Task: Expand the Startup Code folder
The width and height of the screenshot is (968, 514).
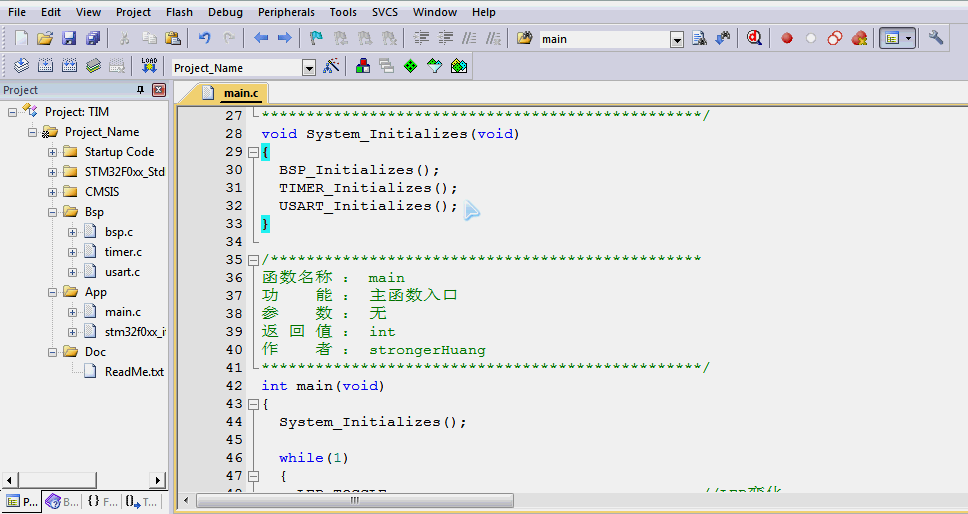Action: point(52,152)
